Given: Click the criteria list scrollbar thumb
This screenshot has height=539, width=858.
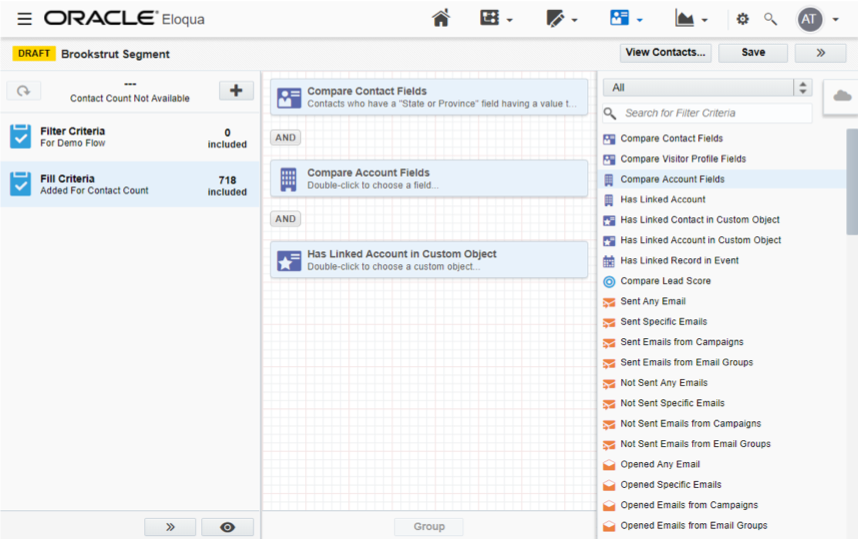Looking at the screenshot, I should pyautogui.click(x=852, y=182).
